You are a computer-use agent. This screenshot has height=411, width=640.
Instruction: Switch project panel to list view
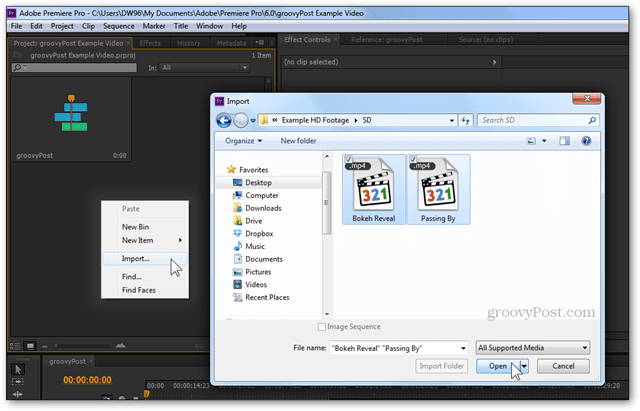[x=15, y=346]
